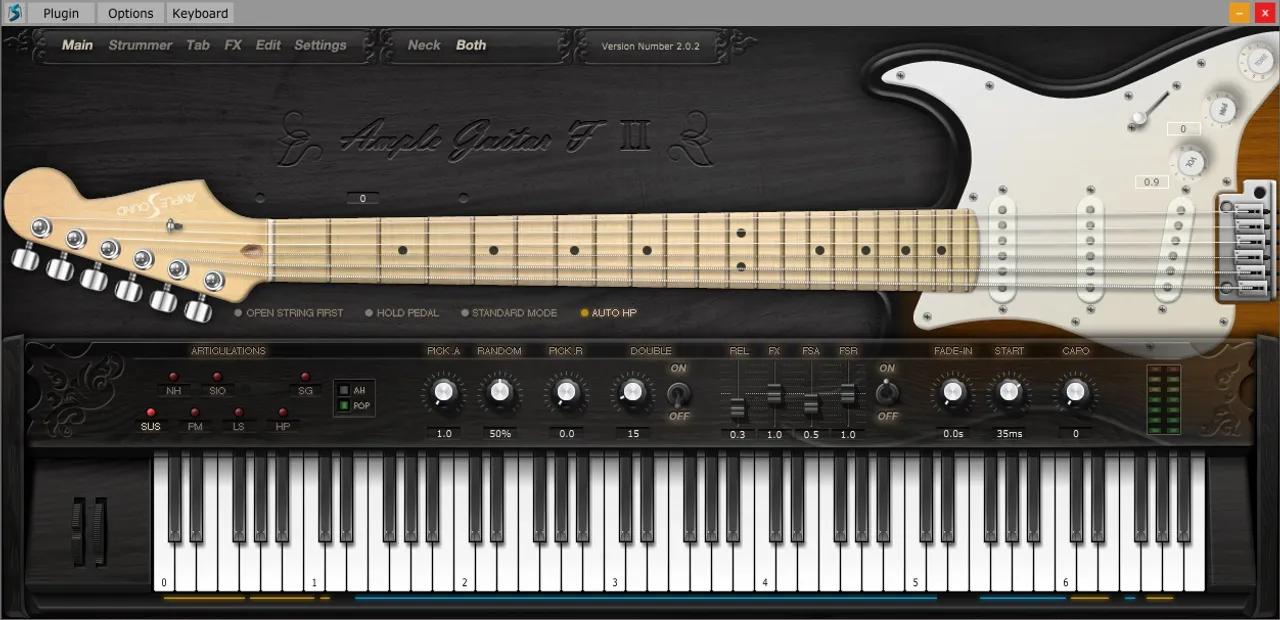Image resolution: width=1280 pixels, height=620 pixels.
Task: Click the FADE-IN value 0.0s
Action: click(x=952, y=434)
